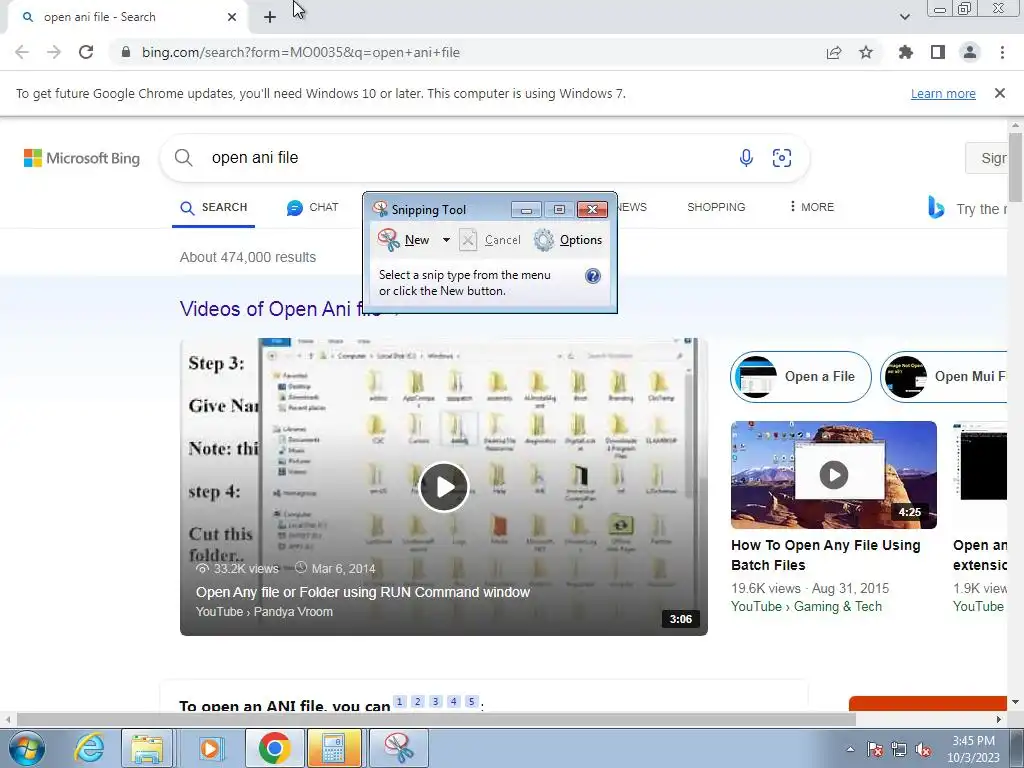Click the Snipping Tool taskbar icon
Screen dimensions: 1024x768
coord(399,748)
